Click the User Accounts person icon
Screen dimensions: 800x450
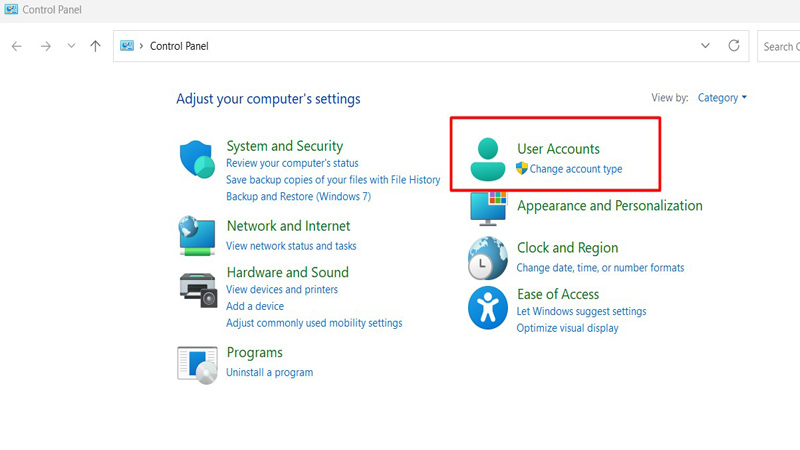(488, 159)
